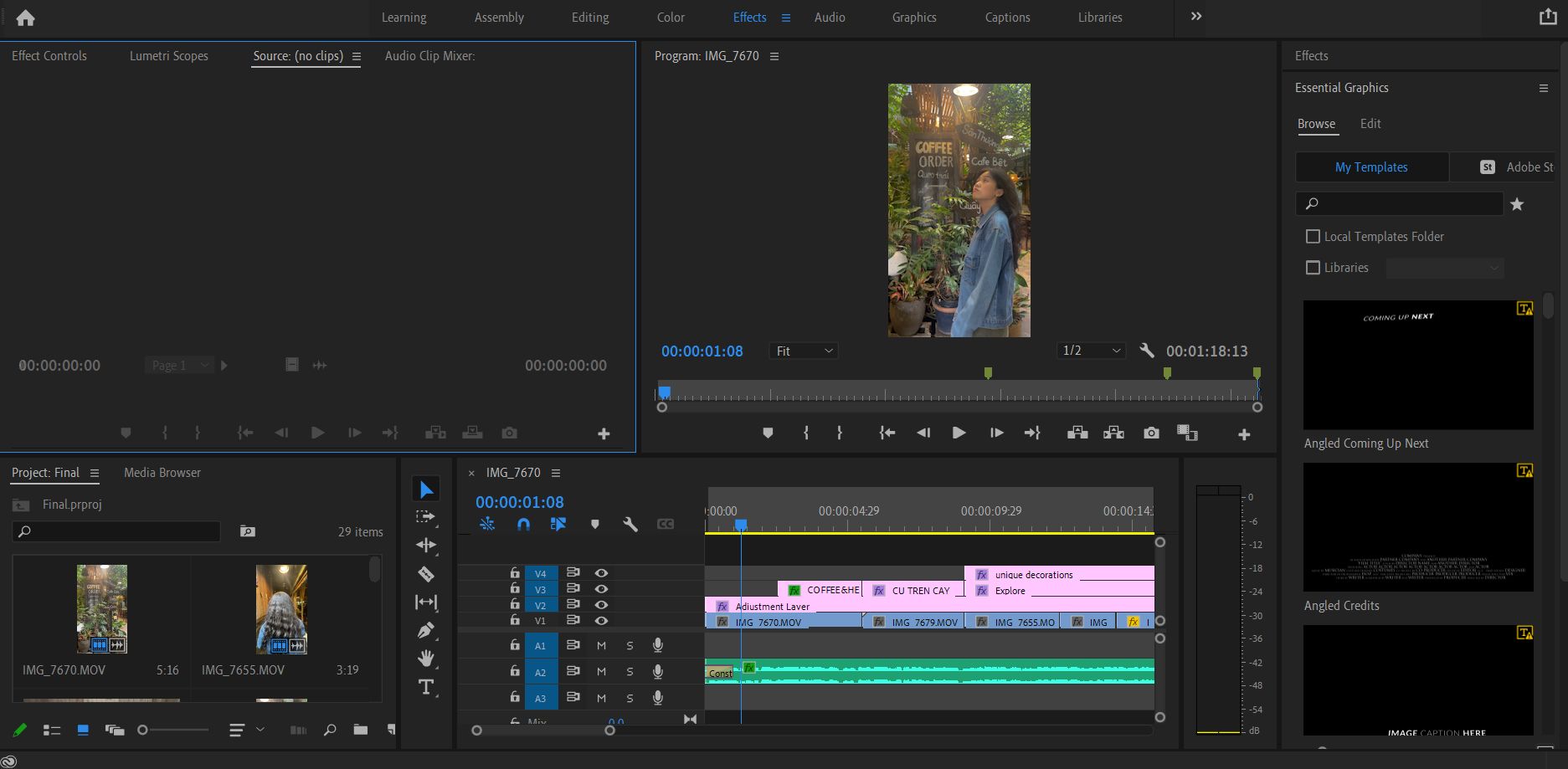Viewport: 1568px width, 769px height.
Task: Click the Home icon
Action: 26,17
